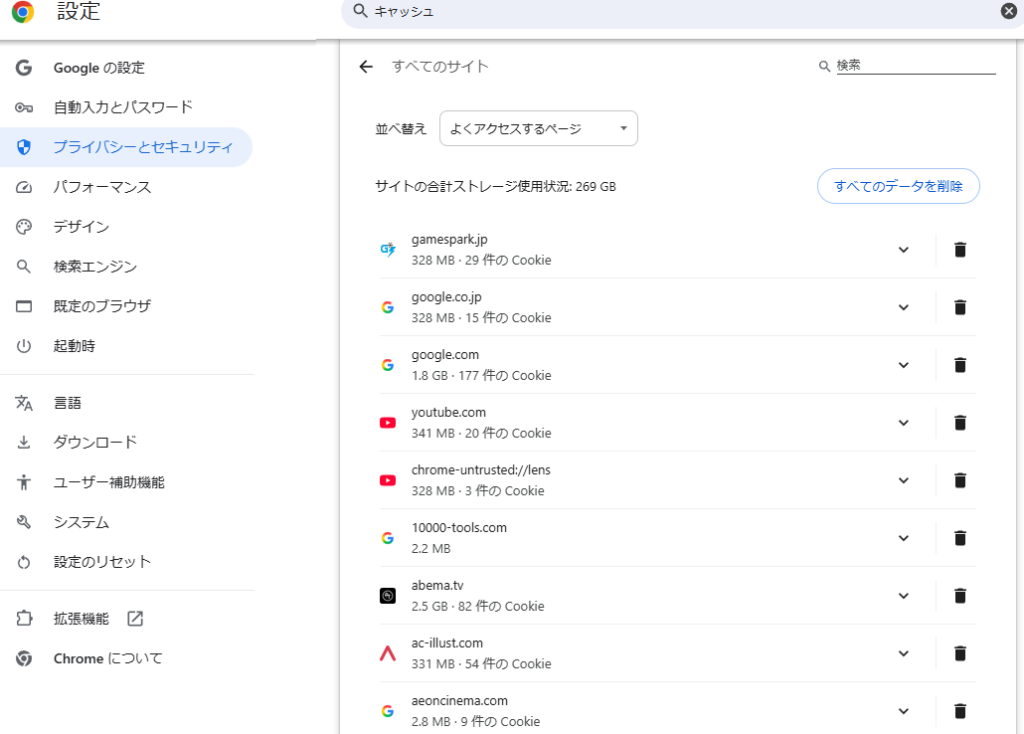
Task: Clear the キャッシュ search with the X icon
Action: [x=1009, y=10]
